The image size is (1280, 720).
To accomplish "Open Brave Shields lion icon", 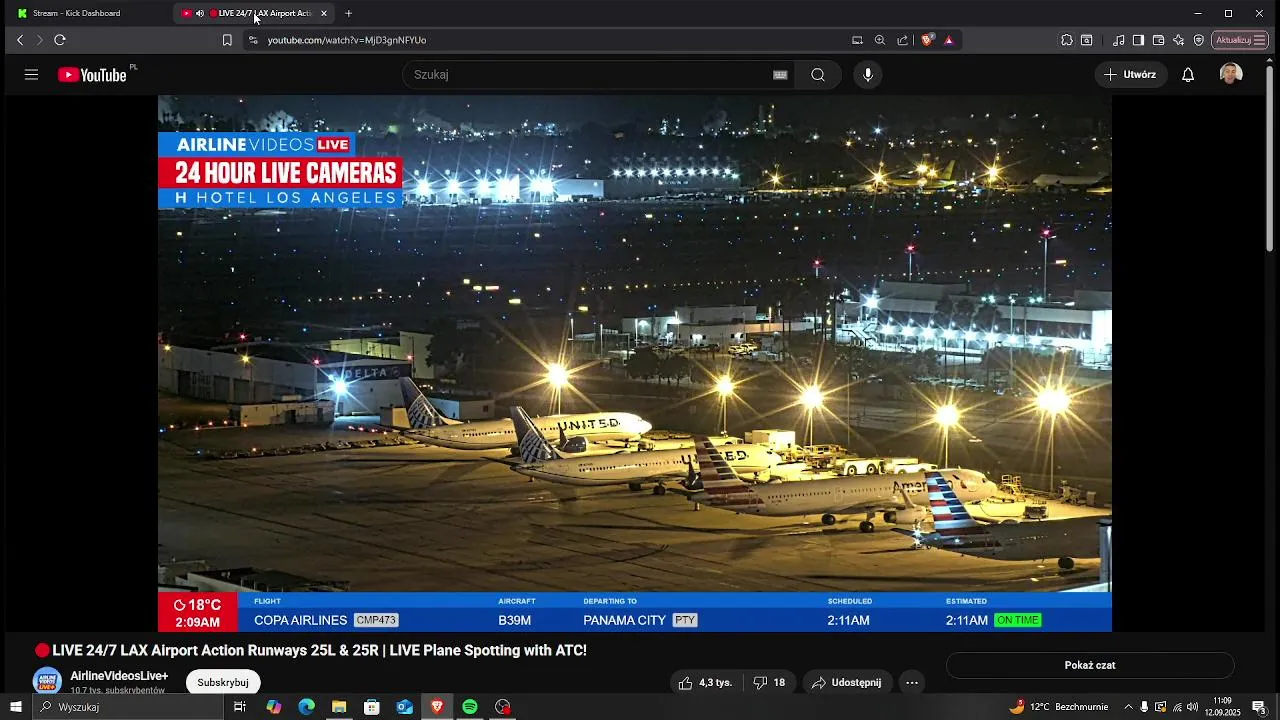I will click(927, 40).
